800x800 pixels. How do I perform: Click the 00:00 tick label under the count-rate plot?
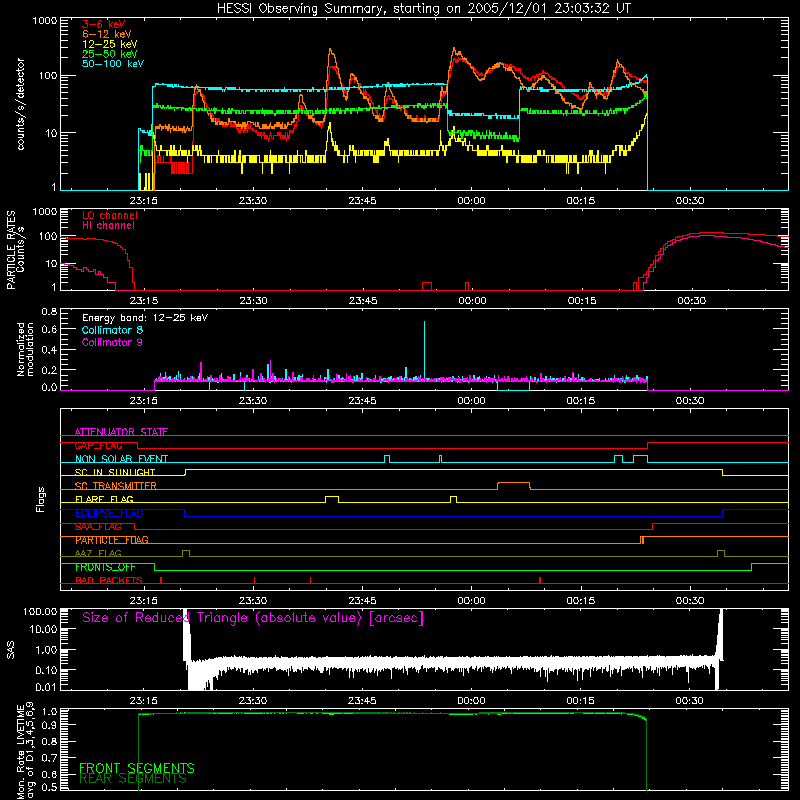471,201
